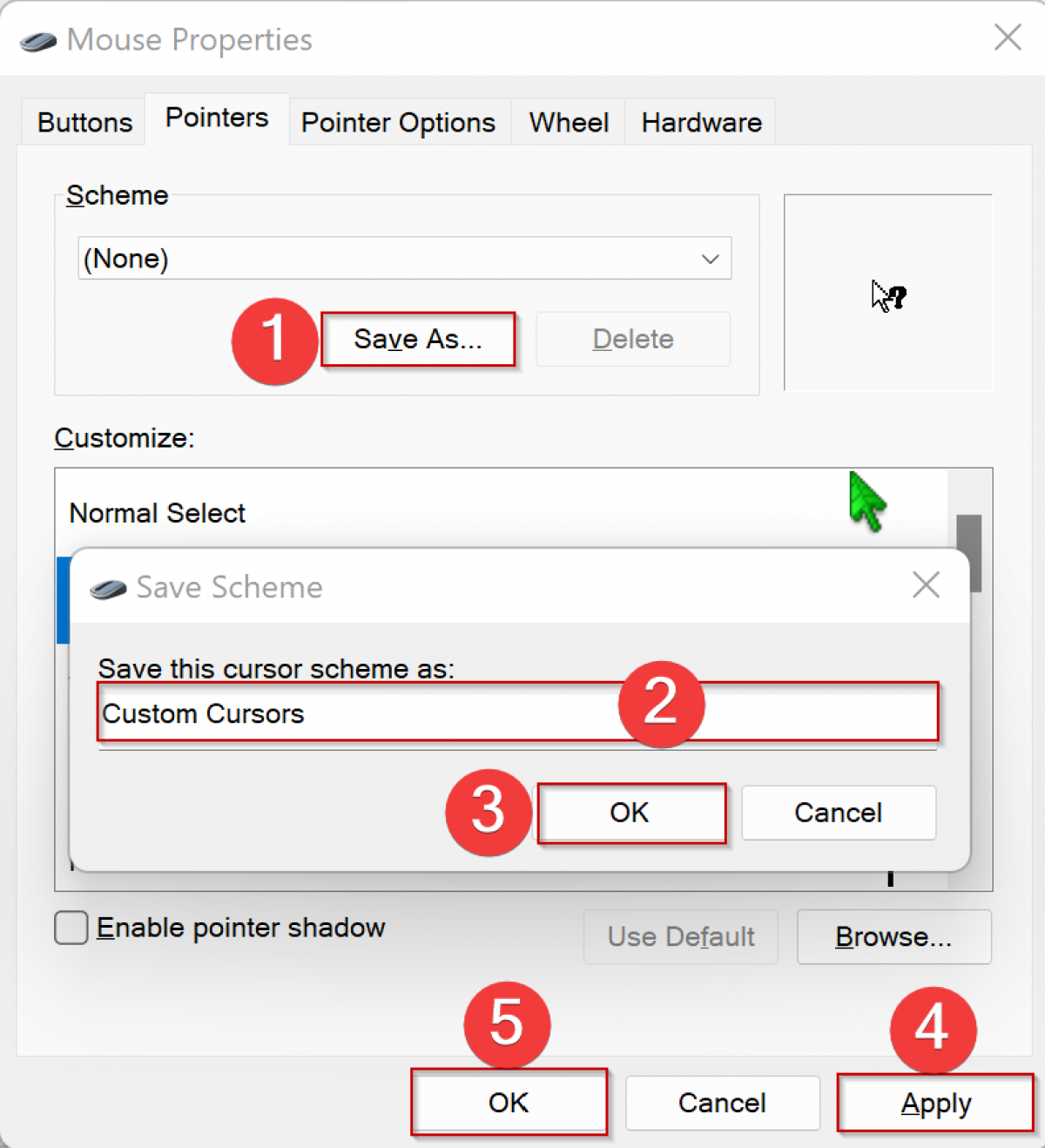Open the Scheme dropdown showing (None)
The image size is (1045, 1148).
click(x=405, y=259)
